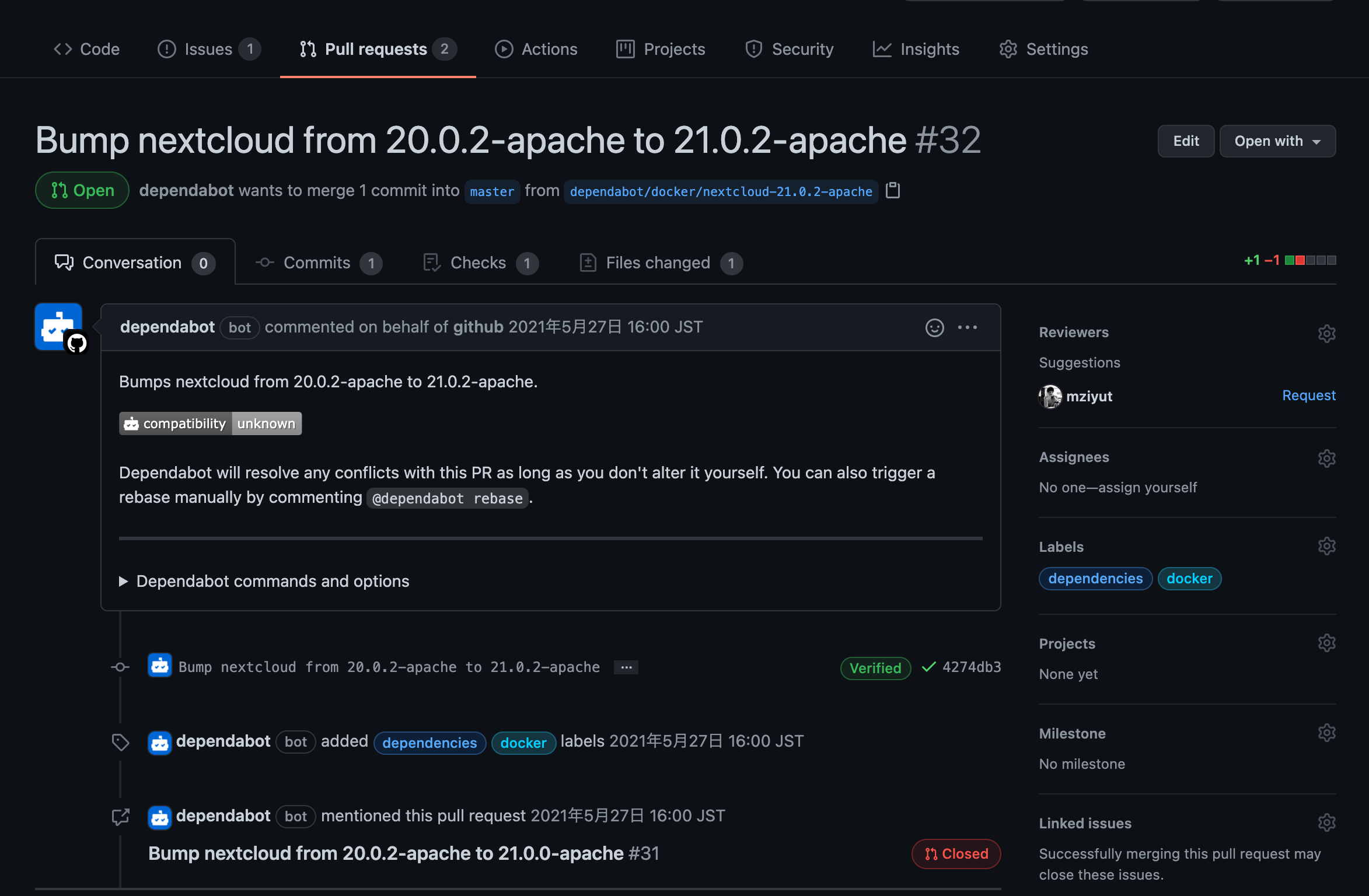Click the master base branch link
Image resolution: width=1369 pixels, height=896 pixels.
(492, 191)
